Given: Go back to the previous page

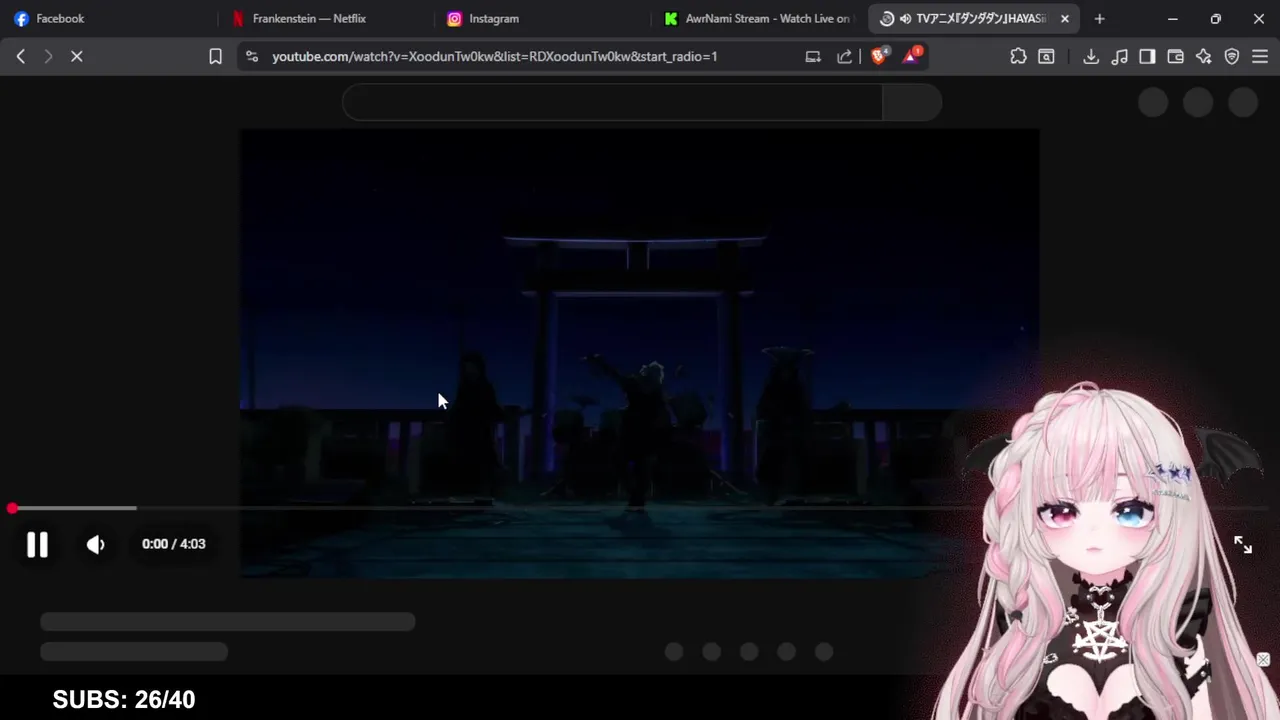Looking at the screenshot, I should point(21,57).
